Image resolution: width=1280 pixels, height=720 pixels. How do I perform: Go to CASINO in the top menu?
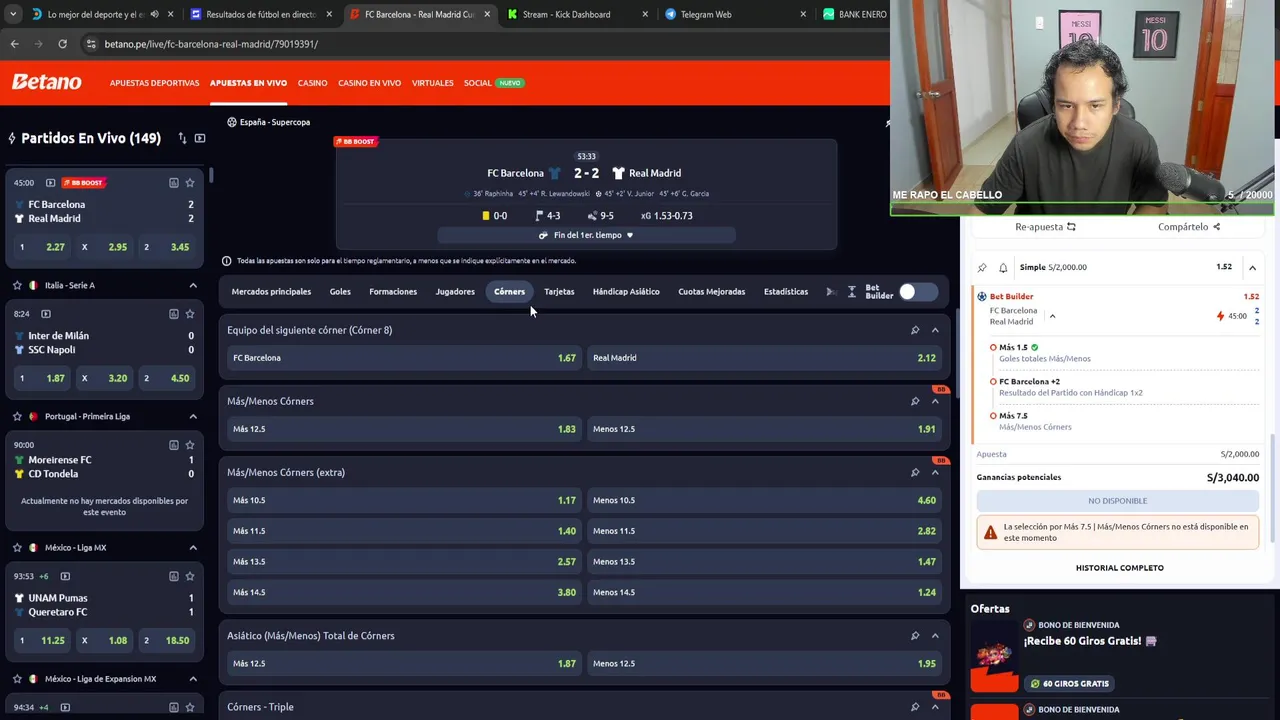312,83
